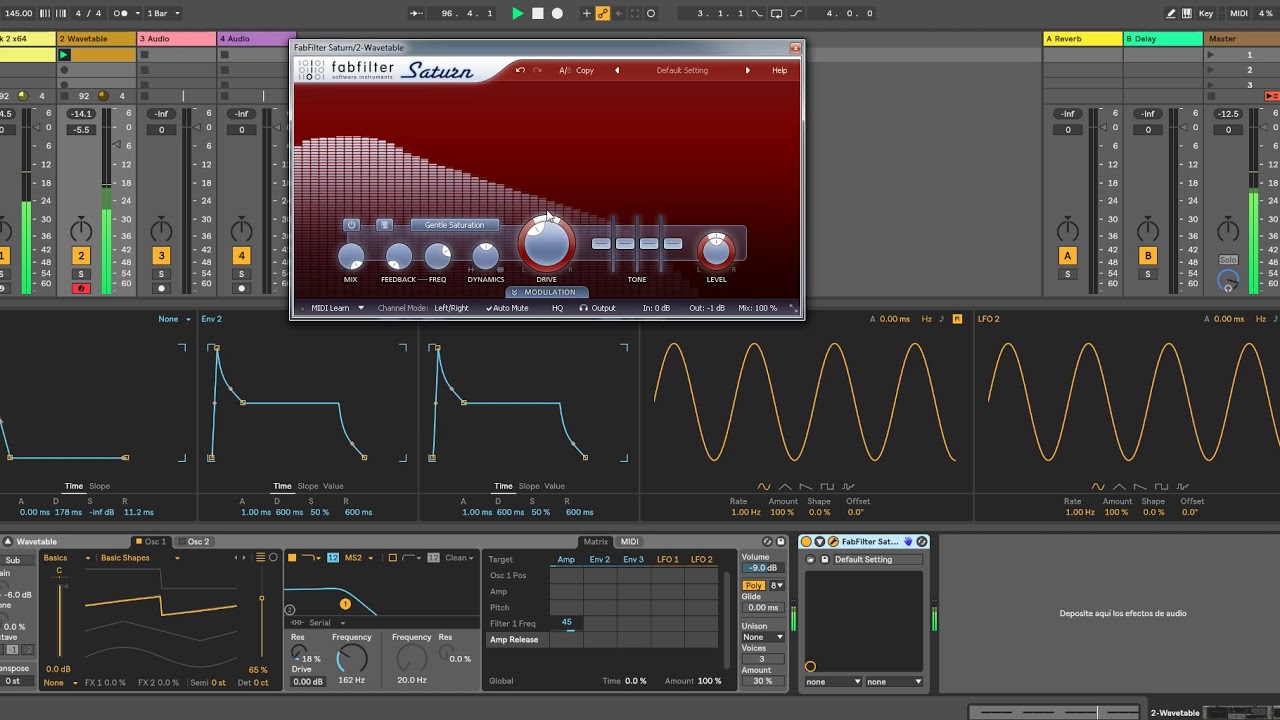Open the Unison None mode dropdown
Viewport: 1280px width, 720px height.
click(763, 637)
